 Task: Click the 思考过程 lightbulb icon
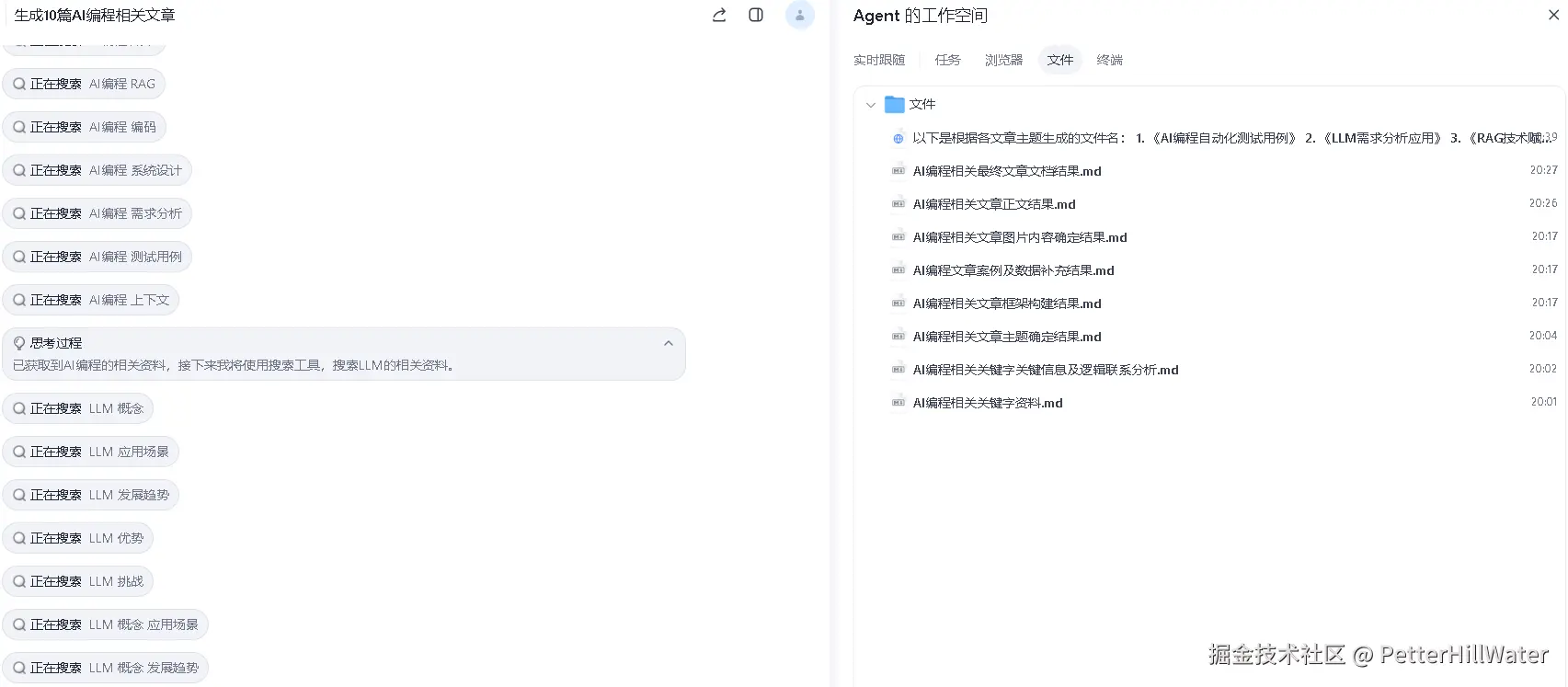coord(19,343)
